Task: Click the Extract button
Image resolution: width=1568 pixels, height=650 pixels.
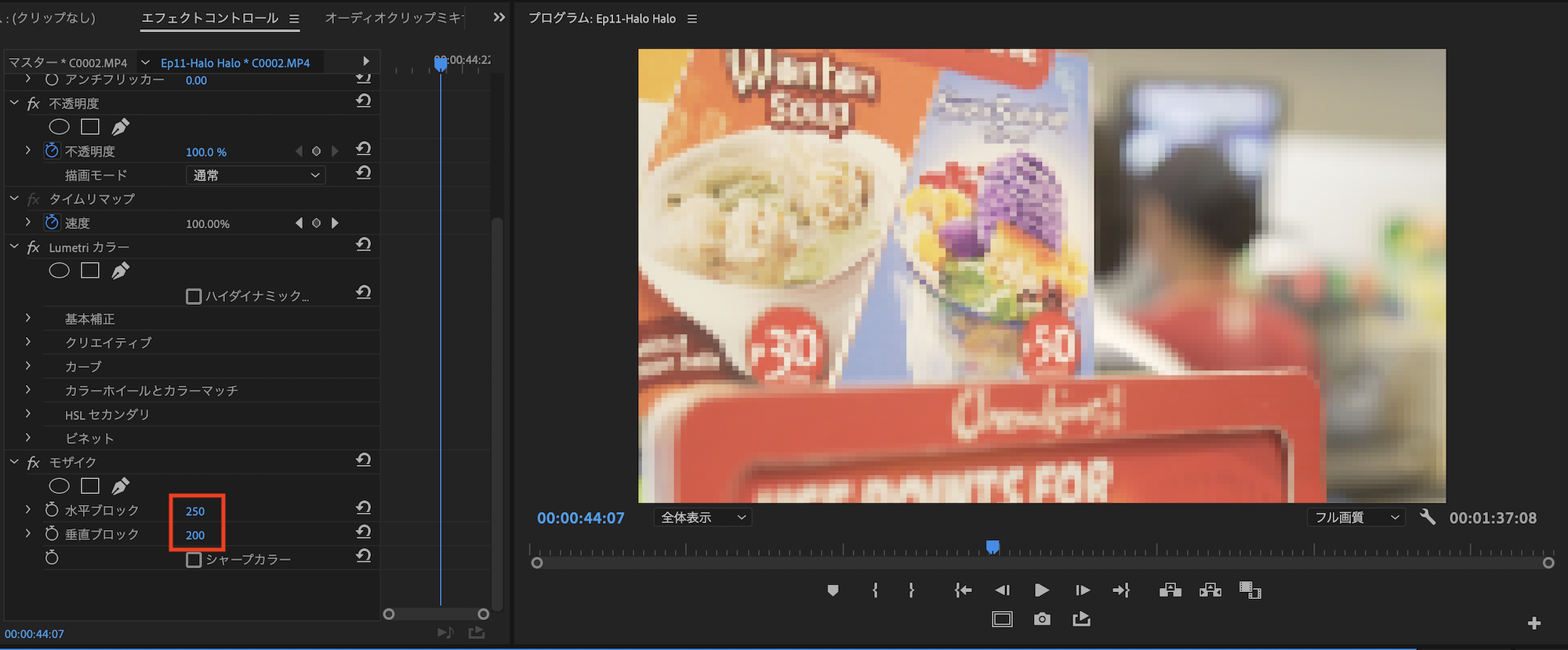Action: (x=1210, y=590)
